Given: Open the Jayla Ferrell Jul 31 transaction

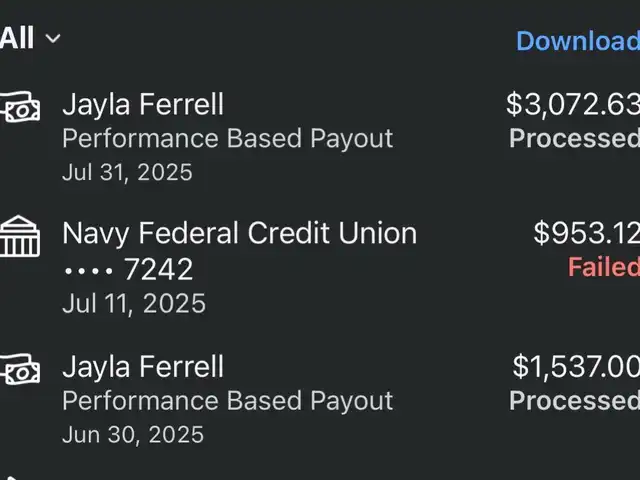Looking at the screenshot, I should click(x=320, y=137).
